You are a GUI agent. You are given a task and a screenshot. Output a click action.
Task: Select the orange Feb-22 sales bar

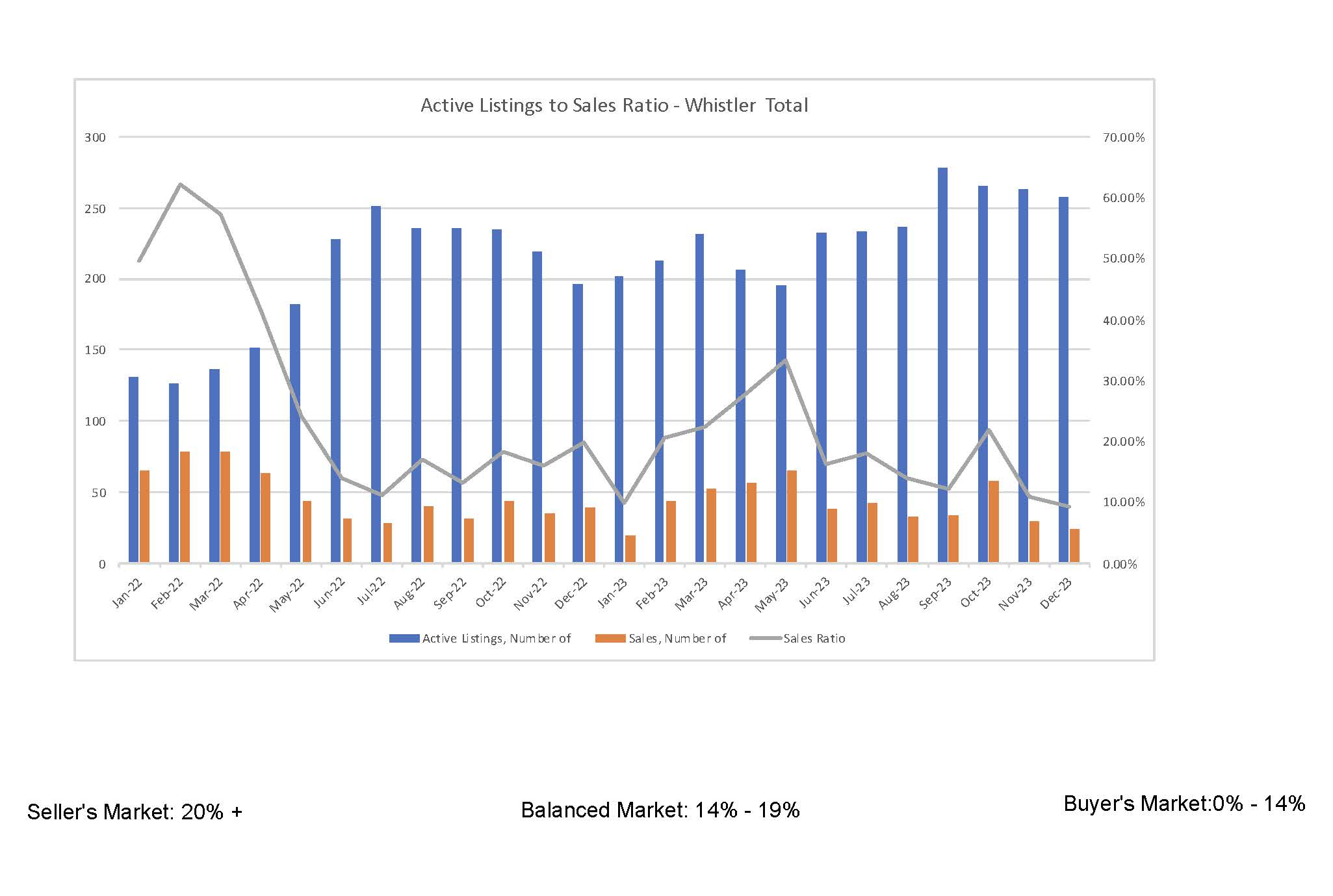(x=185, y=507)
